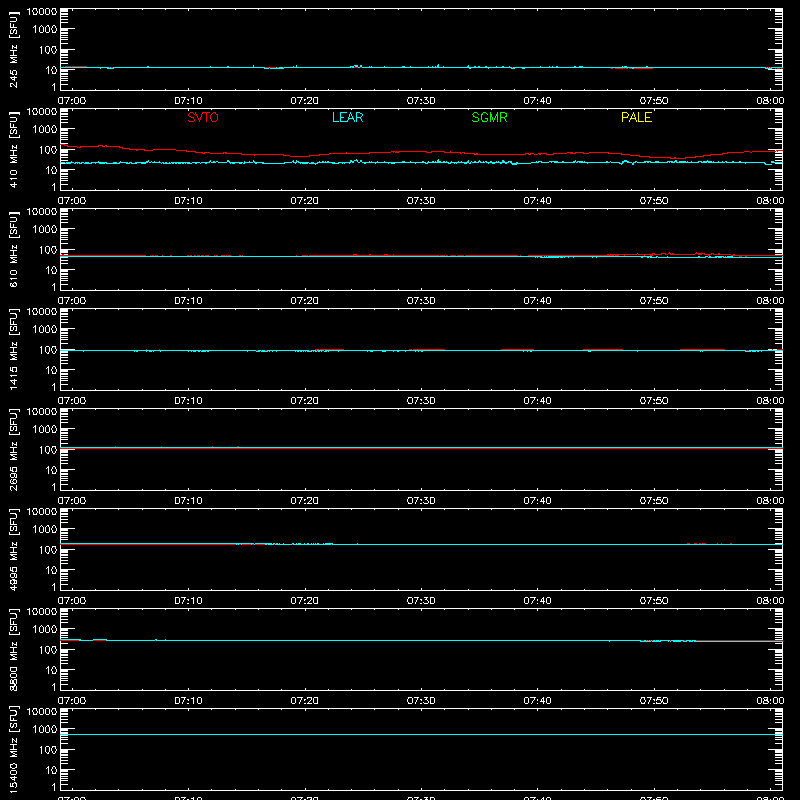Screen dimensions: 800x800
Task: Select the 245 MHz [SFU] axis title
Action: click(13, 49)
